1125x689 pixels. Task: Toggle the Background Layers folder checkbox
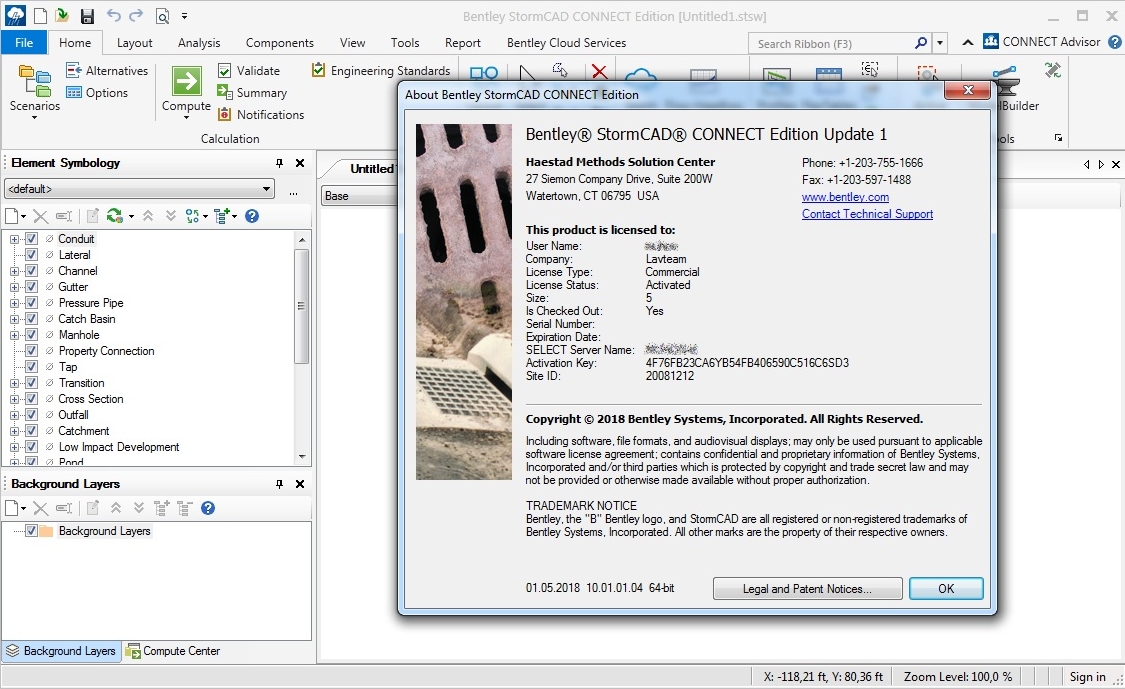point(32,530)
